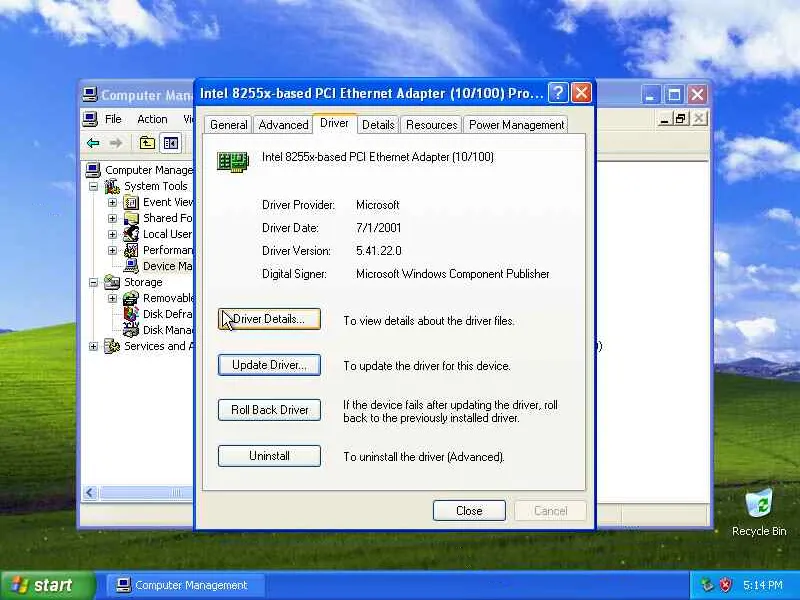This screenshot has width=800, height=600.
Task: Open the File menu
Action: [113, 119]
